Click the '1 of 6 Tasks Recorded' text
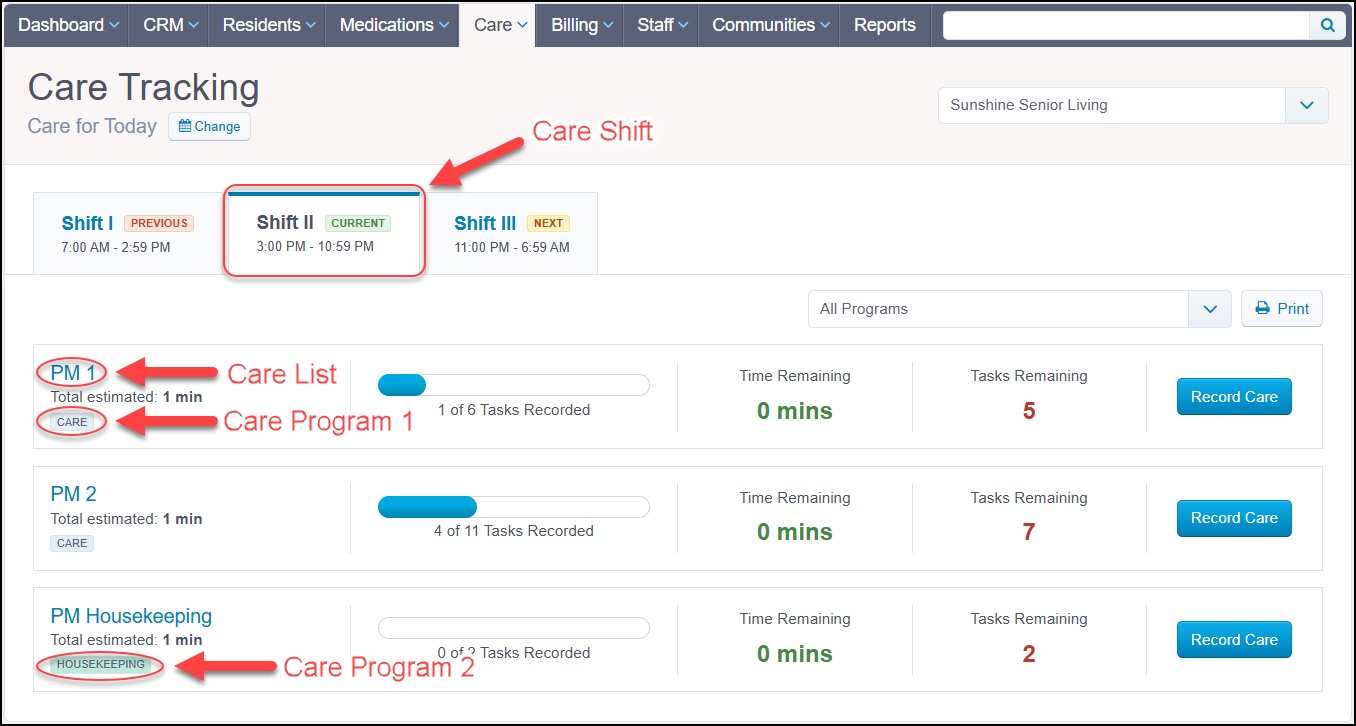The image size is (1356, 726). (x=514, y=410)
